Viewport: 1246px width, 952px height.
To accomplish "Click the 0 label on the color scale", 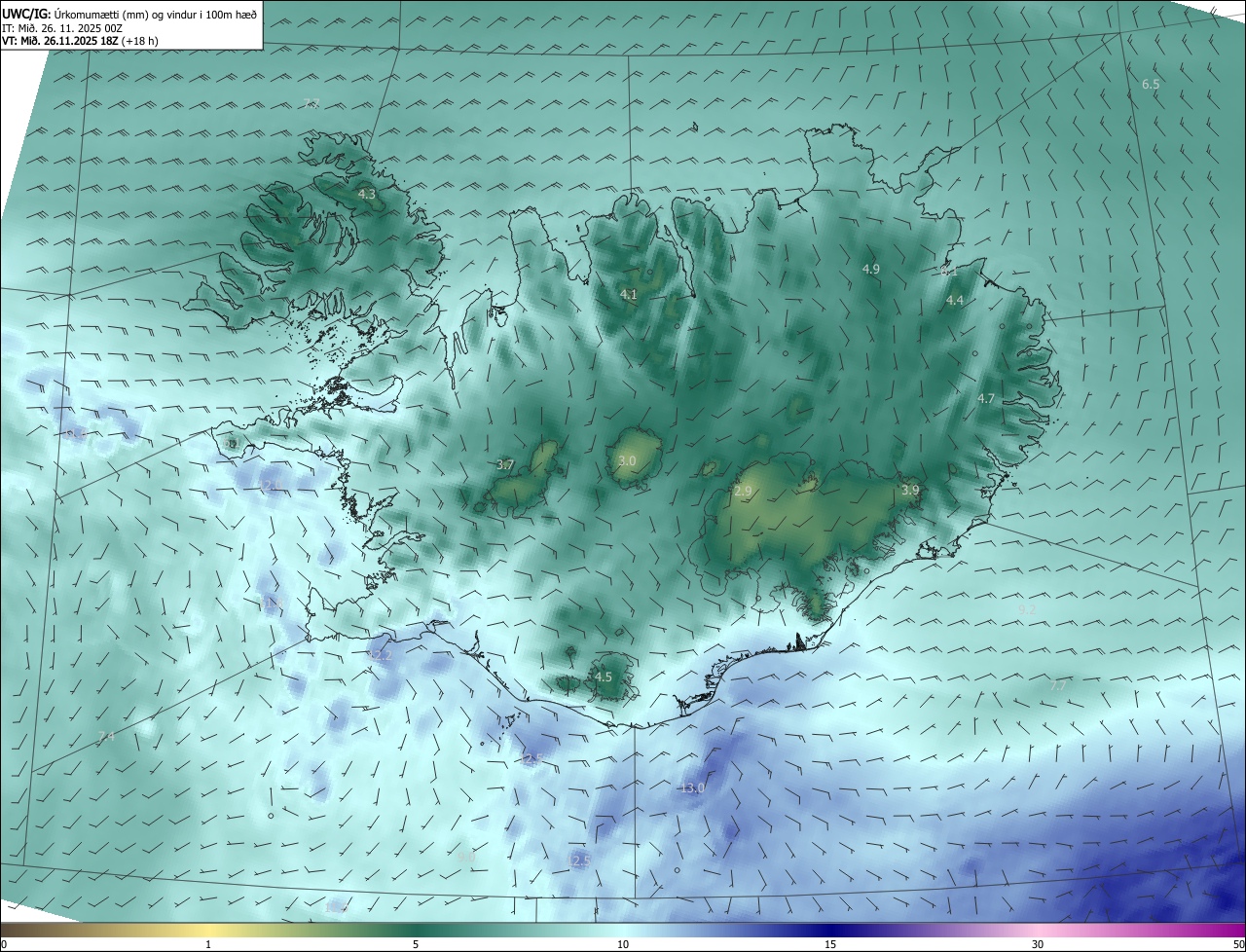I will [3, 944].
